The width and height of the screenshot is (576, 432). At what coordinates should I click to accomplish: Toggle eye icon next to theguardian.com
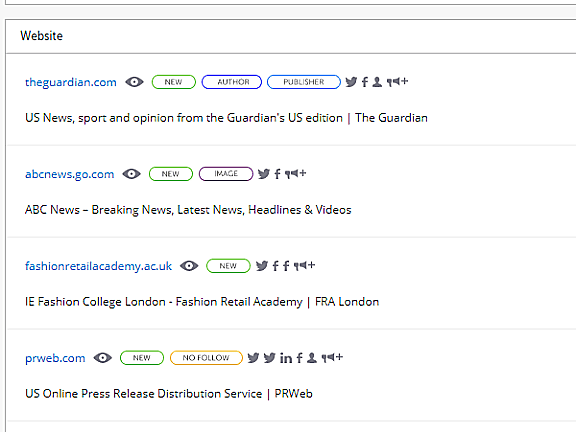coord(134,82)
